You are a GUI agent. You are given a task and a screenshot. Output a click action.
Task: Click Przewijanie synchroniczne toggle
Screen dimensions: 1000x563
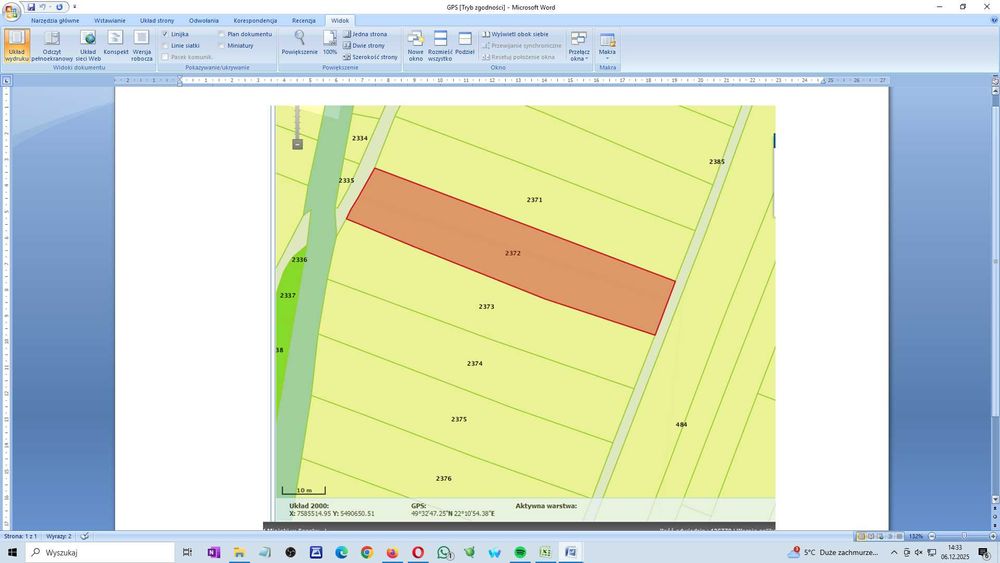pyautogui.click(x=522, y=46)
